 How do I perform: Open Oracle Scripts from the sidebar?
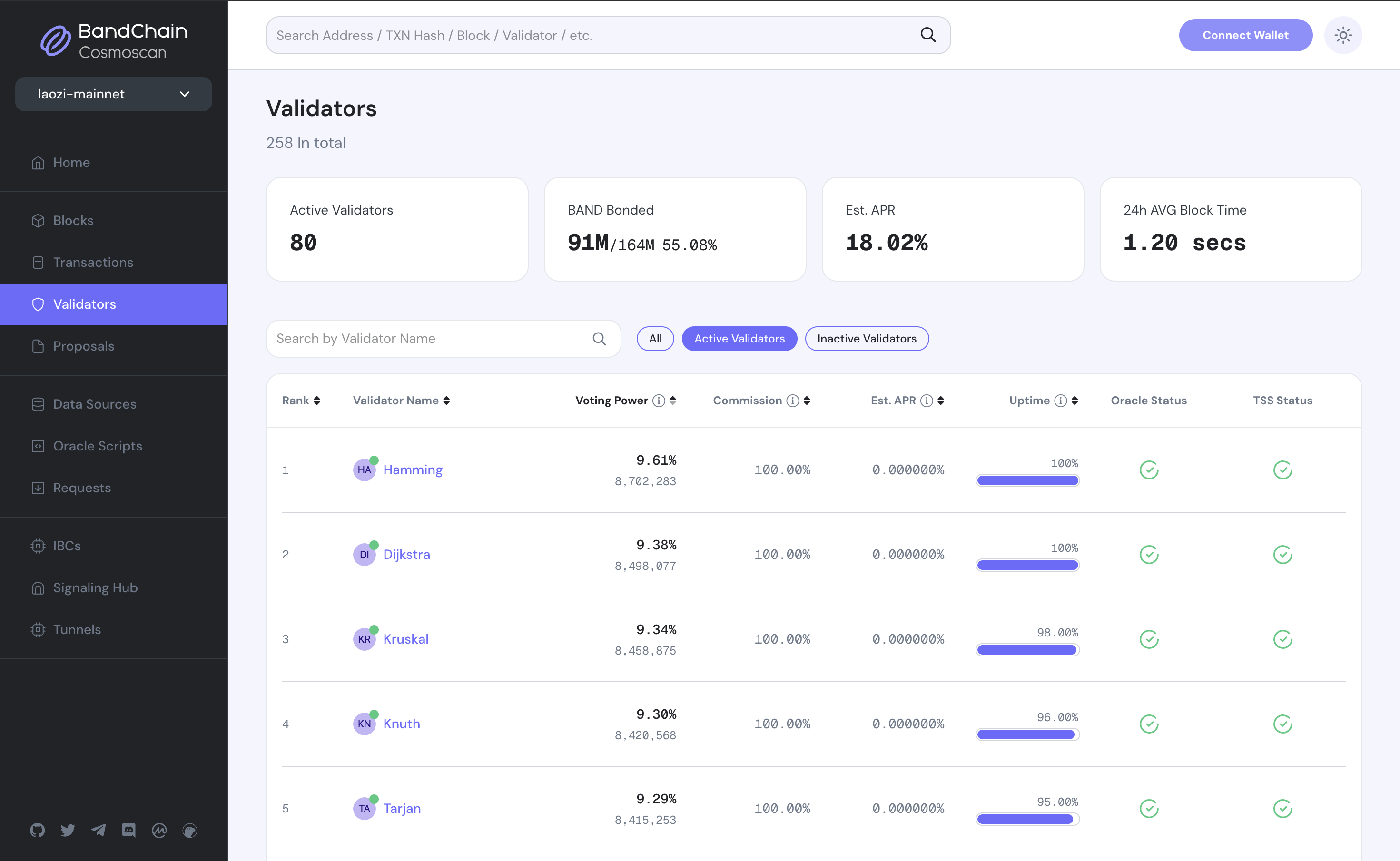98,446
